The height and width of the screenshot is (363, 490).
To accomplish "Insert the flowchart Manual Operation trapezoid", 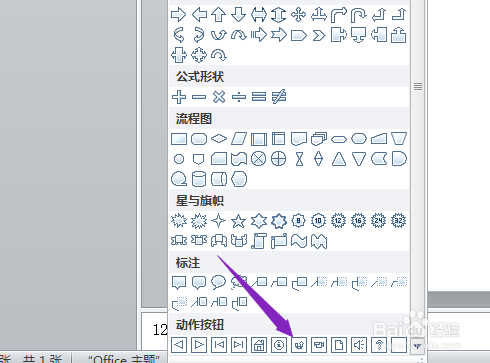I will click(399, 139).
